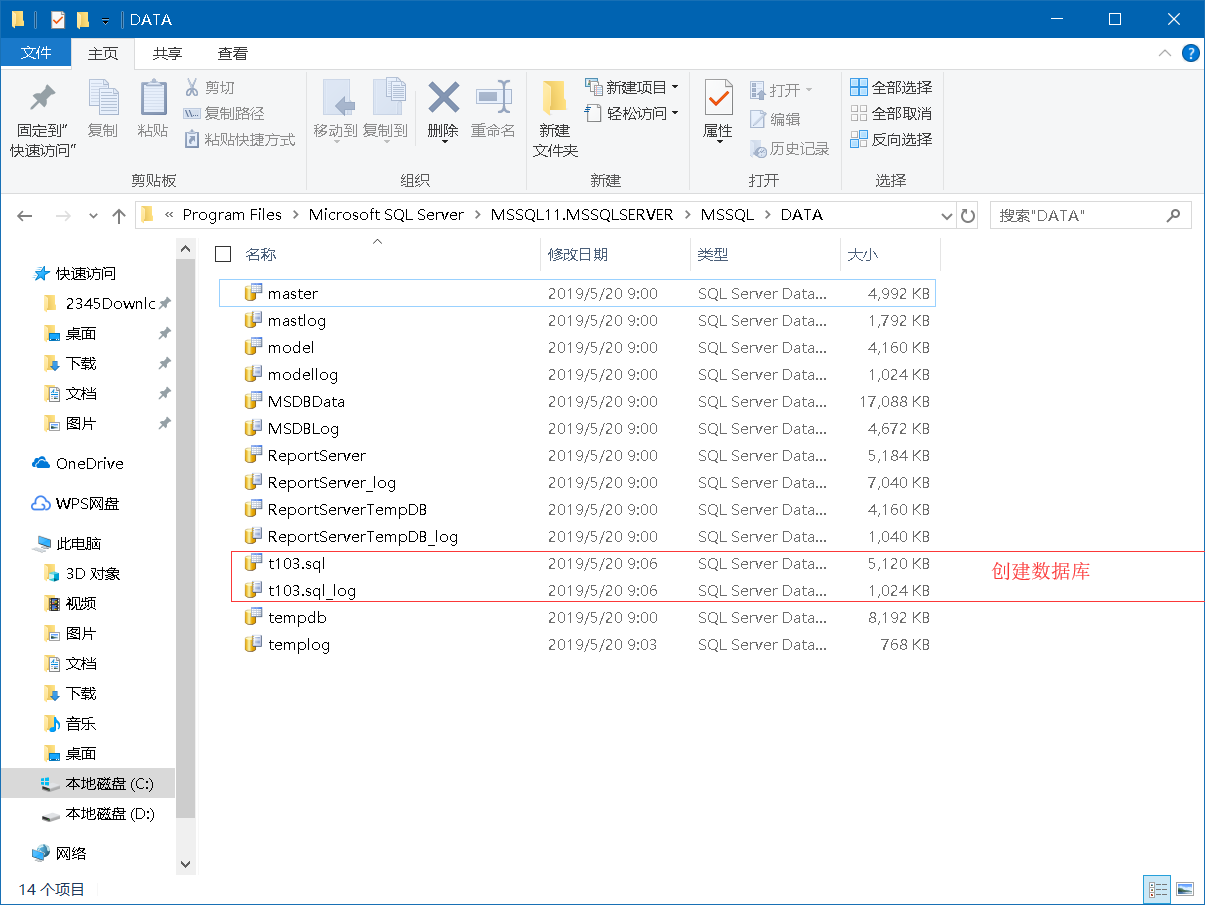Select the Cut scissors command
This screenshot has height=905, width=1205.
pyautogui.click(x=210, y=87)
